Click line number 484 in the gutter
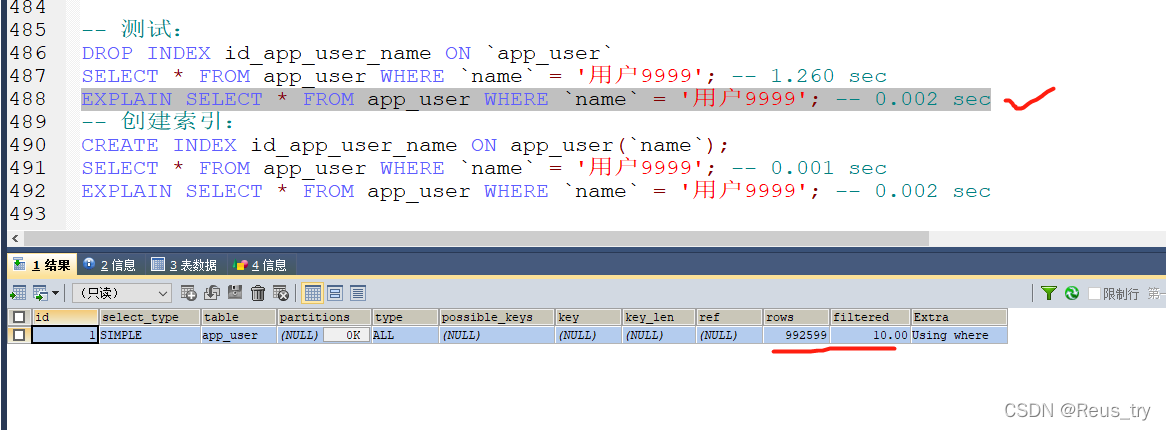 coord(27,7)
